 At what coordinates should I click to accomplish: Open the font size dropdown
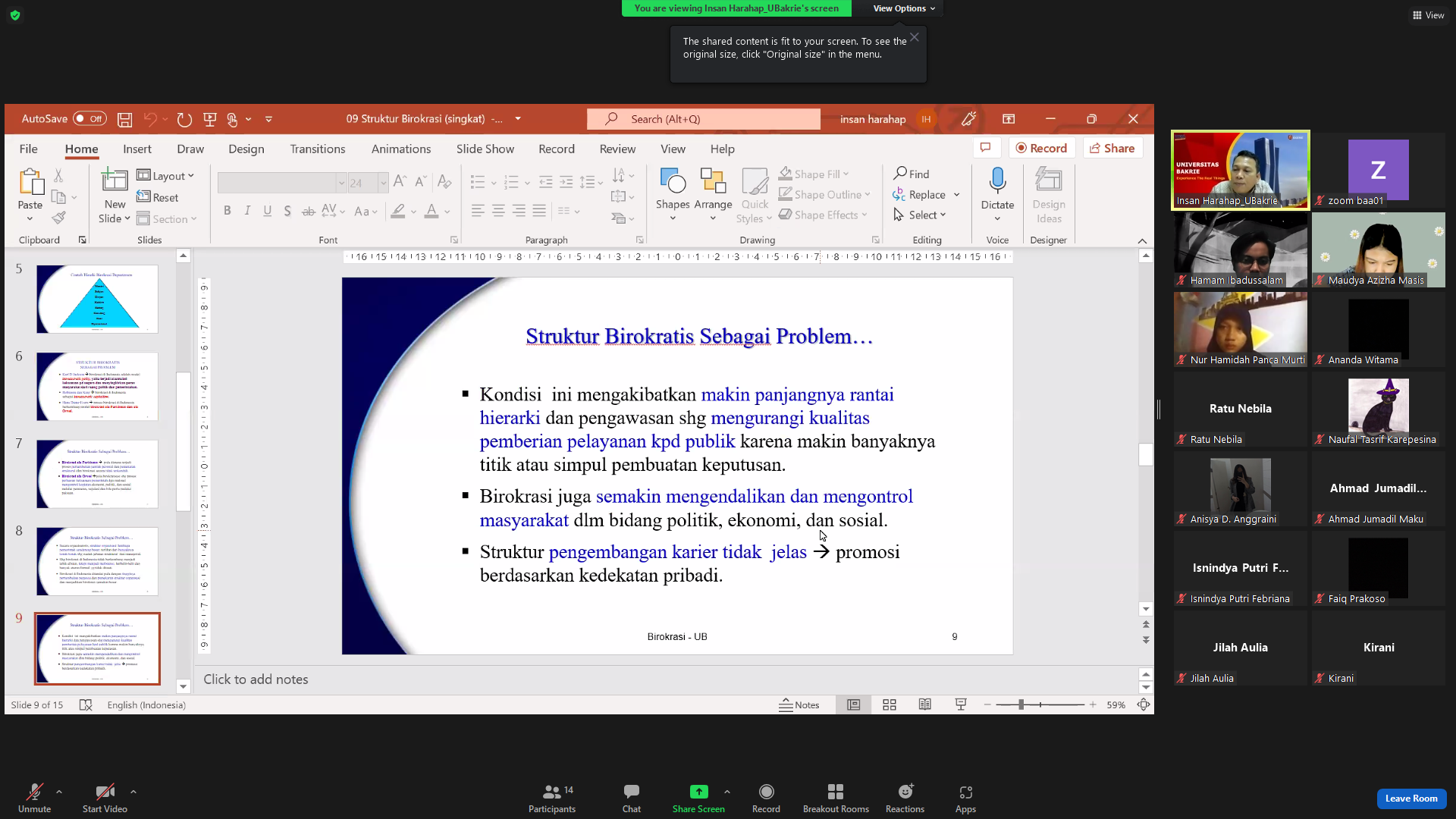tap(383, 183)
